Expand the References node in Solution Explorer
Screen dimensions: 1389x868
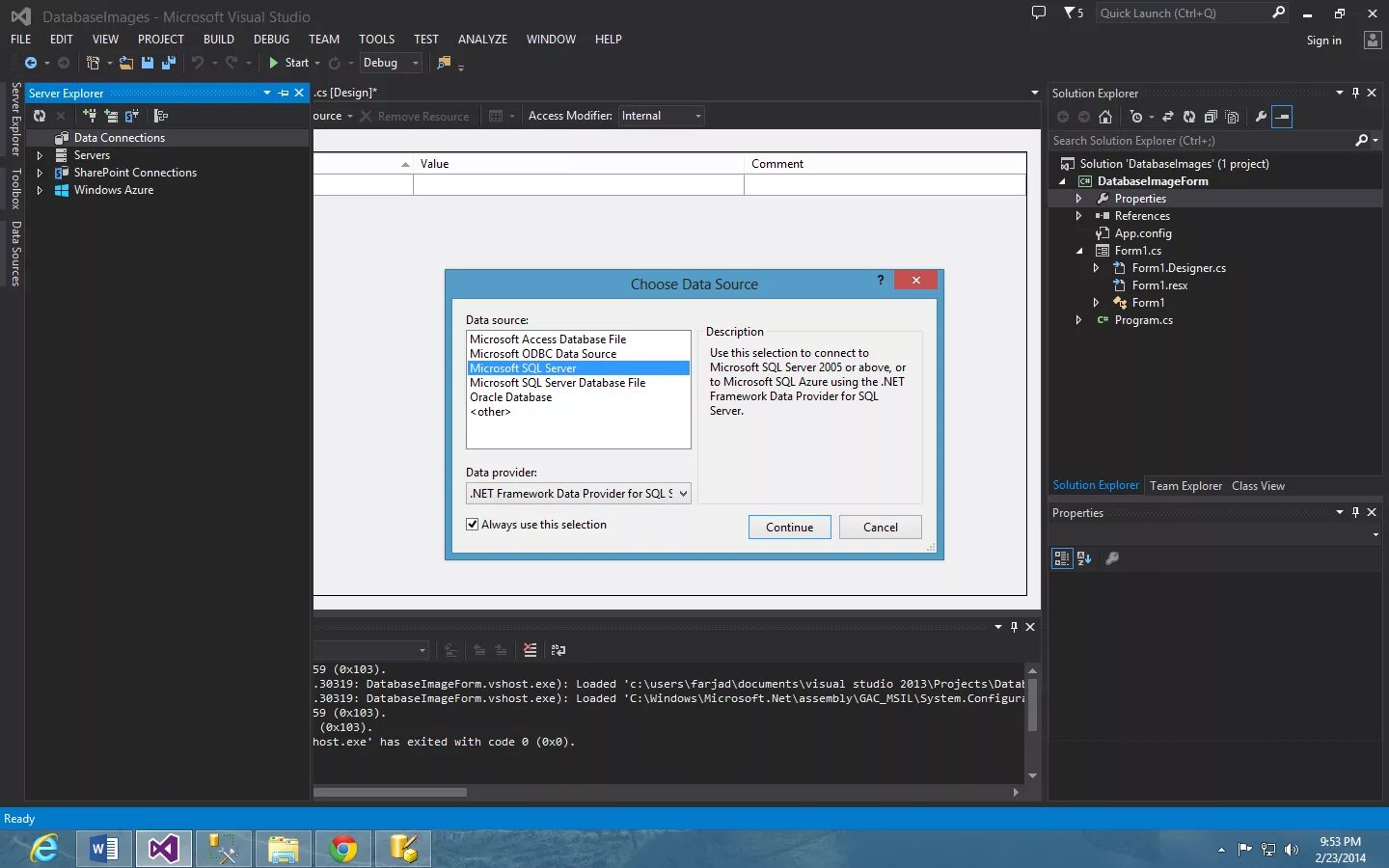[x=1079, y=216]
